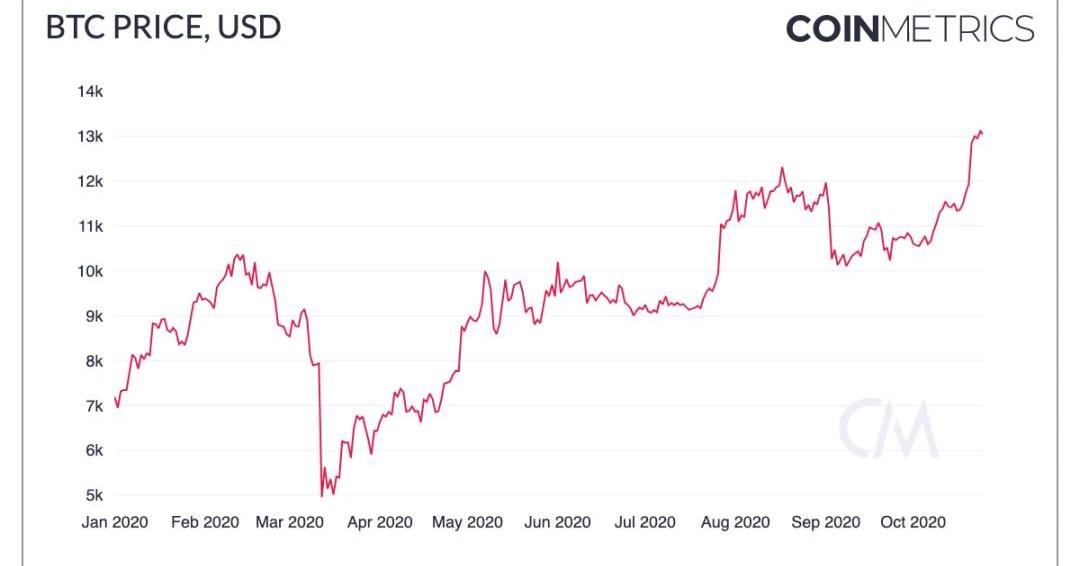Image resolution: width=1080 pixels, height=566 pixels.
Task: Select the 8k price axis label
Action: tap(92, 361)
